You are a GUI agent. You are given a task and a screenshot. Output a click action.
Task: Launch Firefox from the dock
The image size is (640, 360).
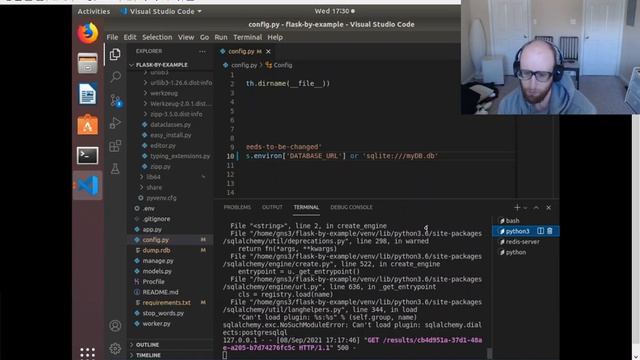88,33
